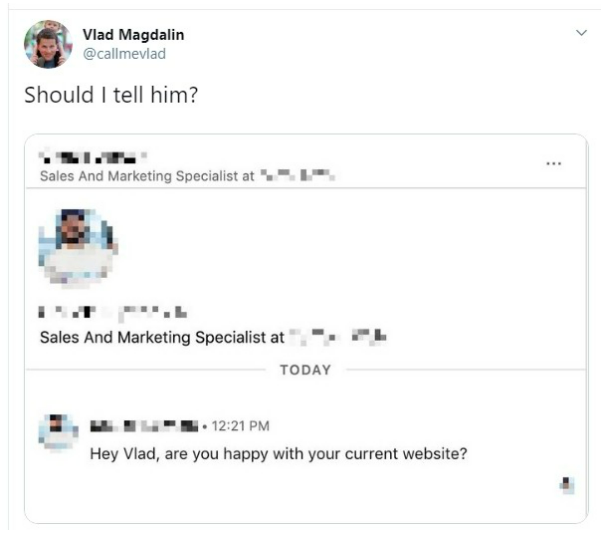Image resolution: width=603 pixels, height=537 pixels.
Task: Open the Vlad Magdalin display name link
Action: 133,35
